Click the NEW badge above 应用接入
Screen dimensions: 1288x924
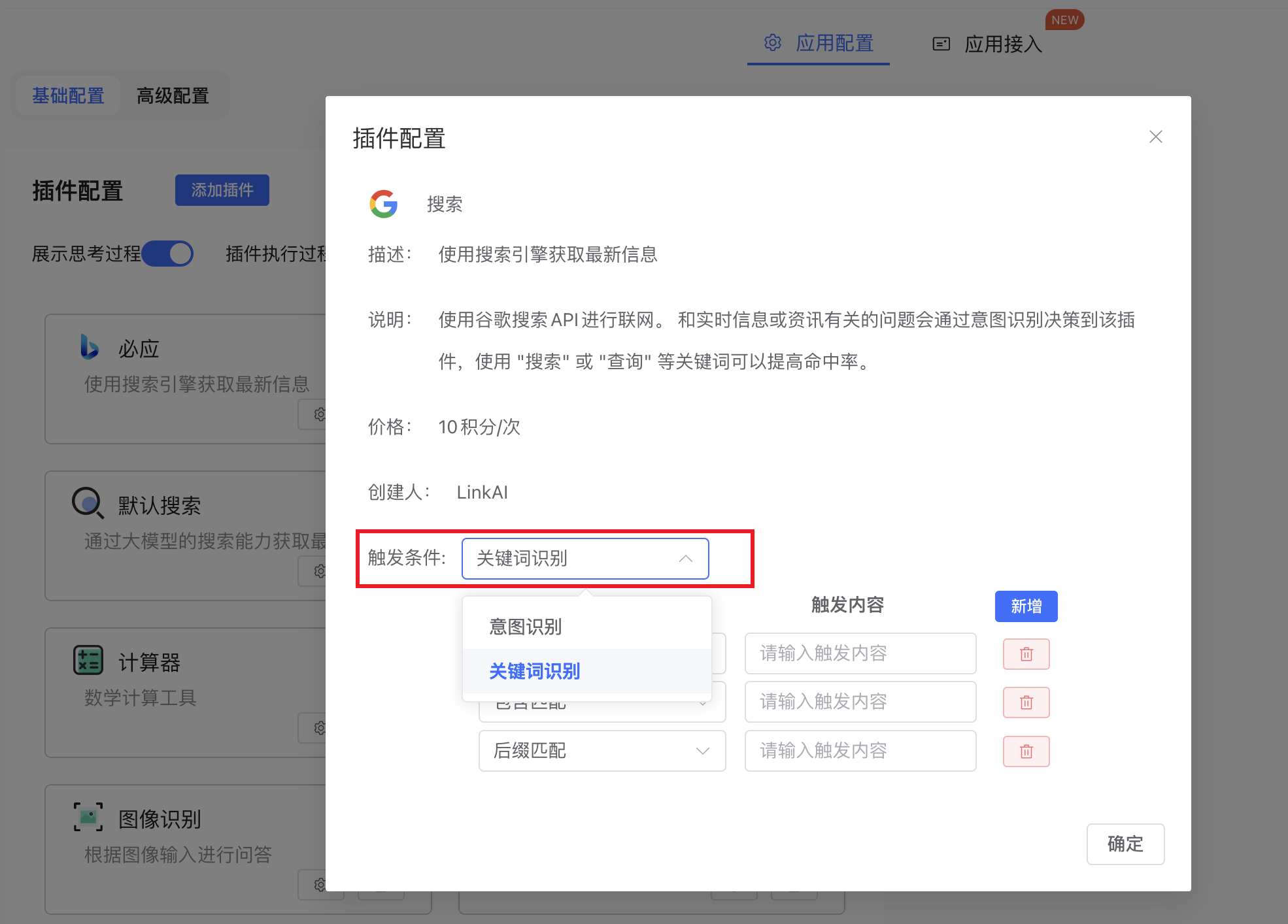[x=1064, y=20]
